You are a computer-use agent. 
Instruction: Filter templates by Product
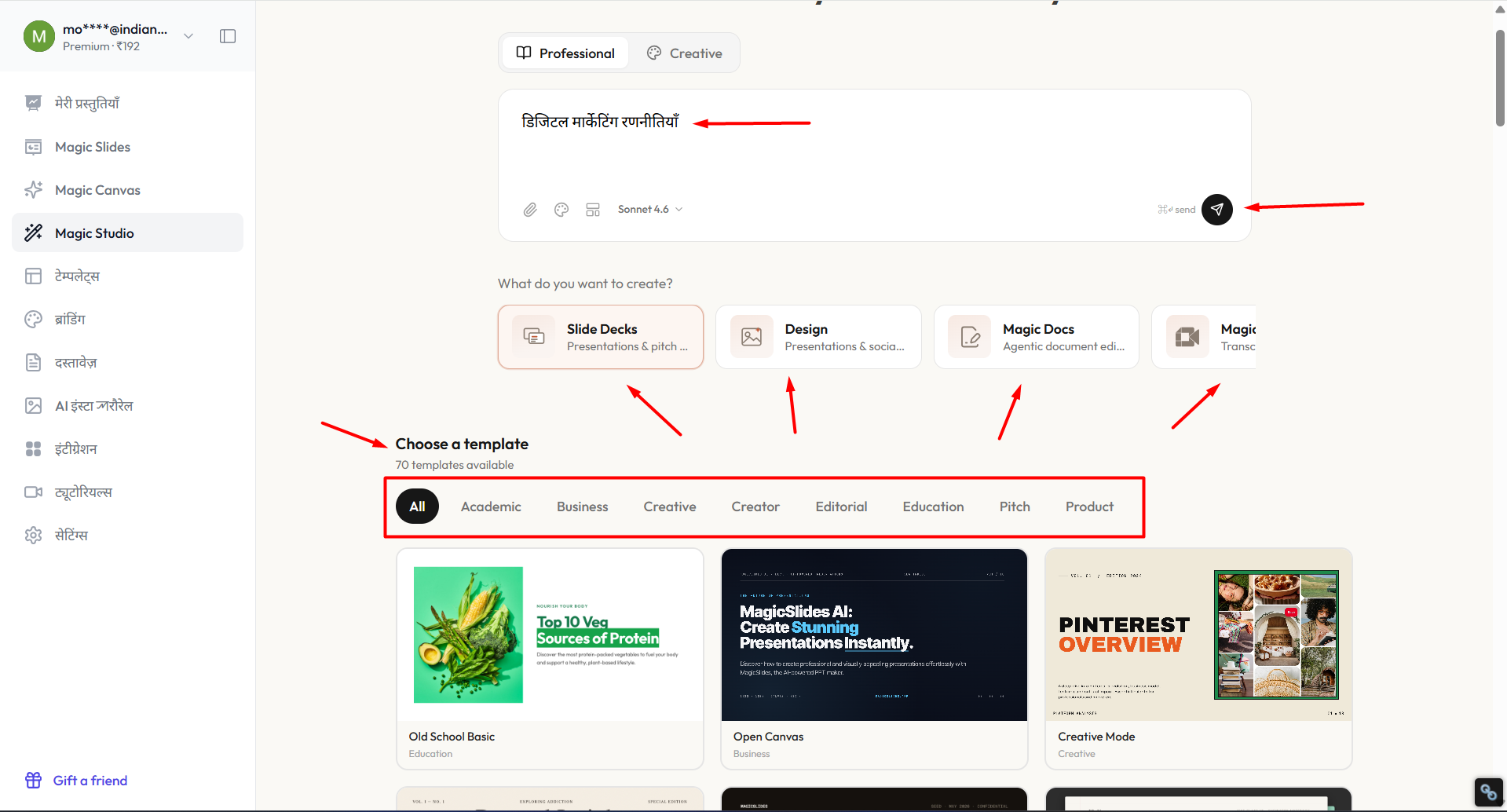(1089, 507)
